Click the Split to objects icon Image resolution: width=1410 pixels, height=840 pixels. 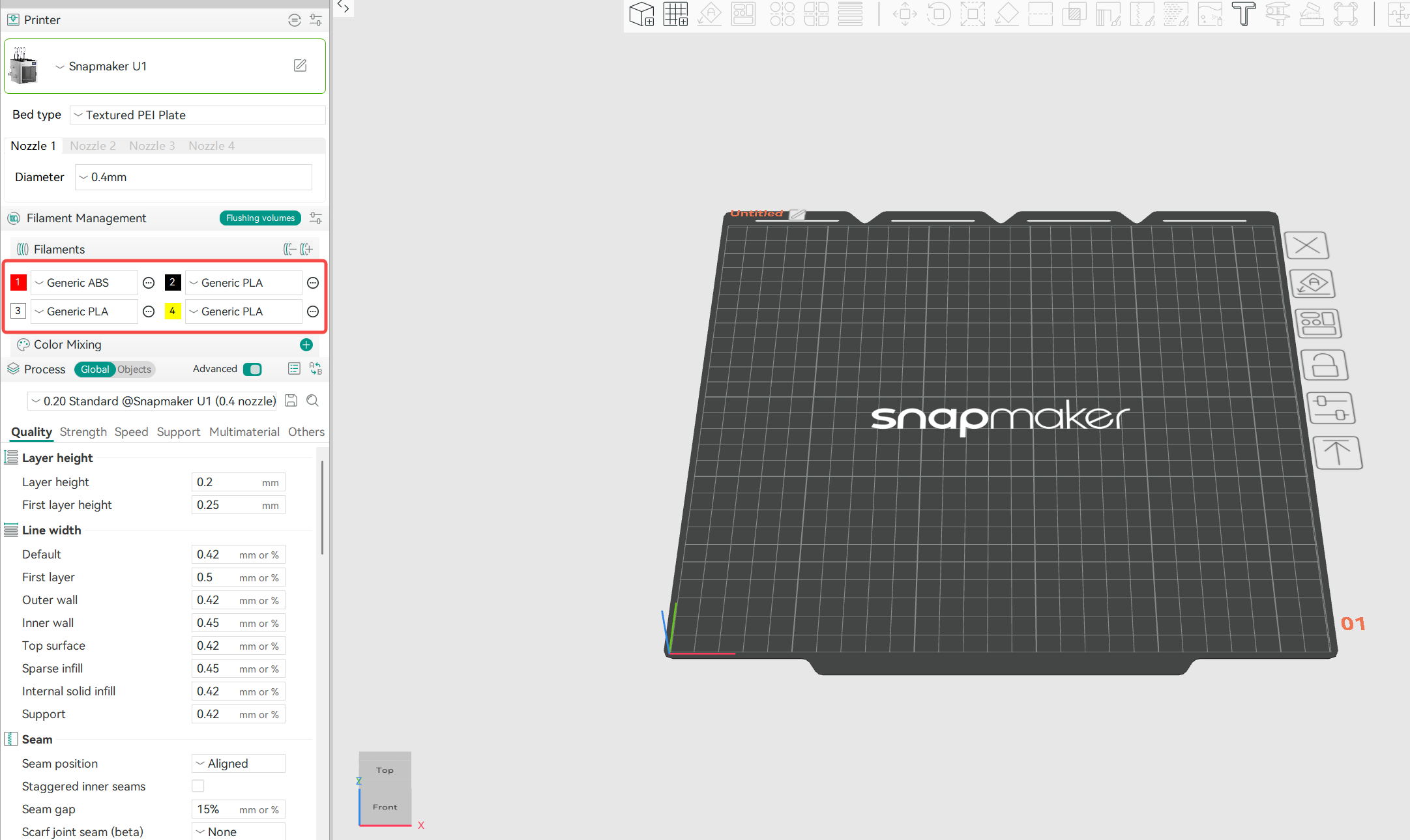(782, 14)
